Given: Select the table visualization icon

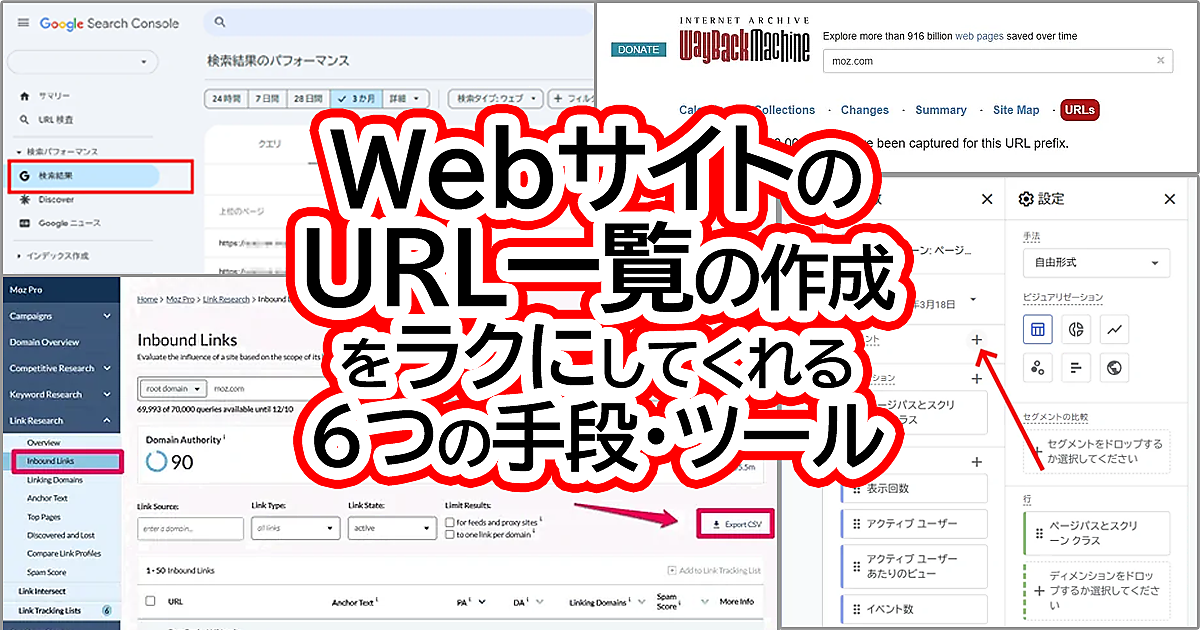Looking at the screenshot, I should 1038,329.
